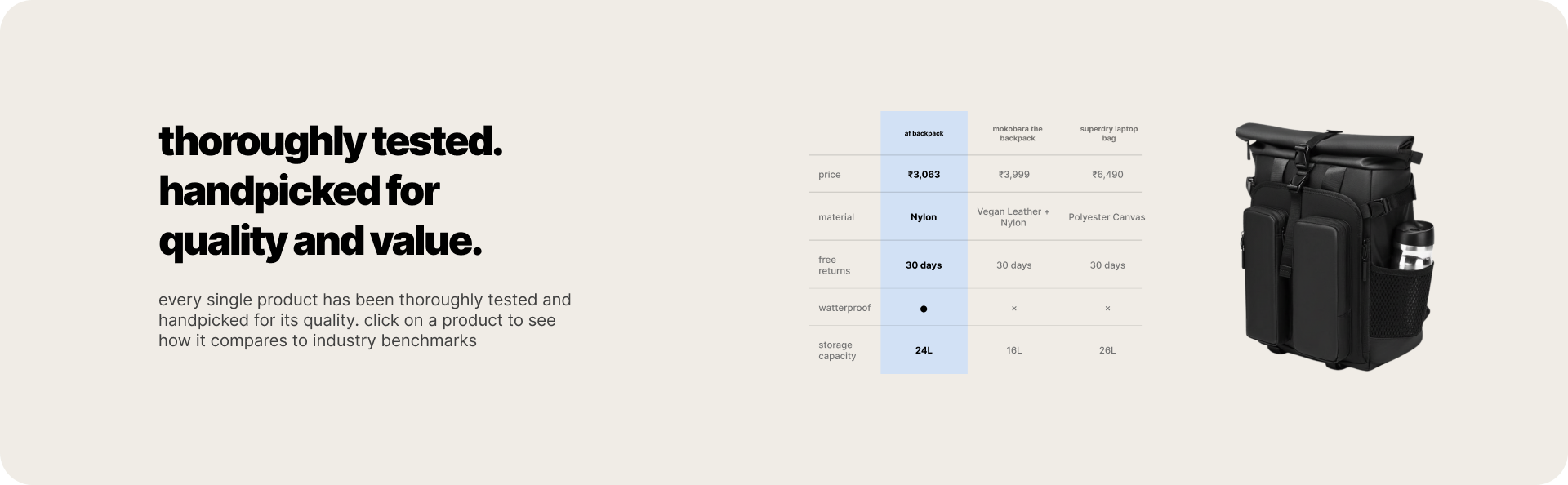Select the superdry laptop bag column header
This screenshot has width=1568, height=485.
(x=1108, y=133)
